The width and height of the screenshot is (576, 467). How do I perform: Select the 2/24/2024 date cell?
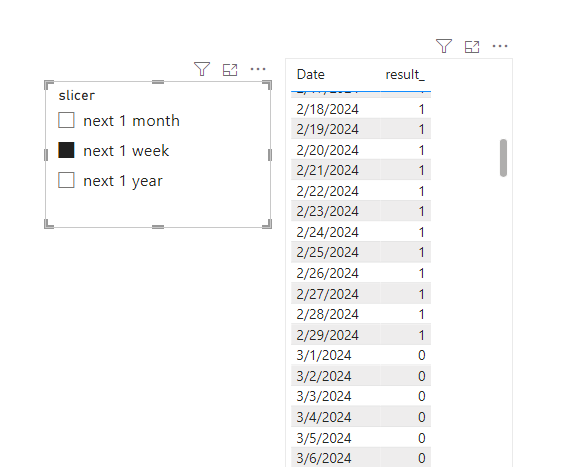(x=327, y=232)
